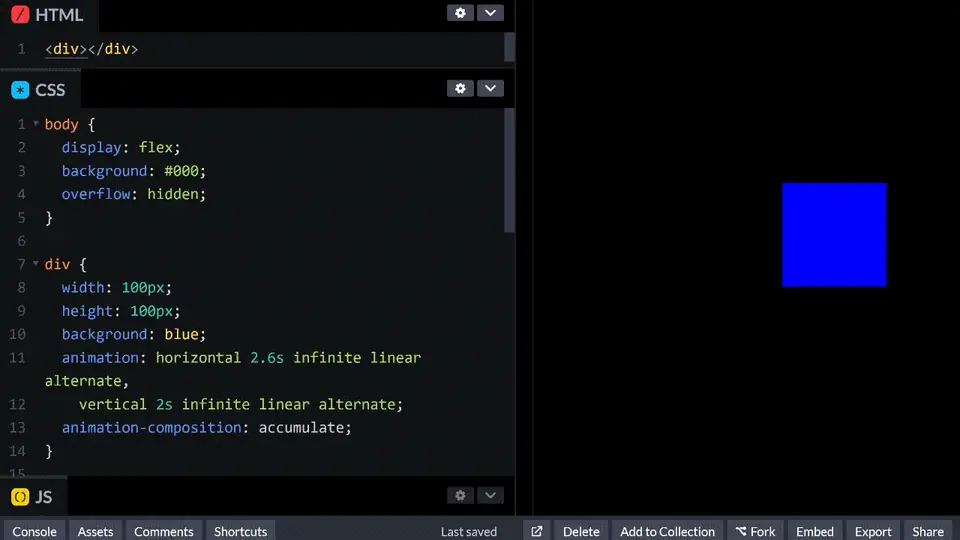Fork this pen
The height and width of the screenshot is (540, 960).
(x=756, y=531)
